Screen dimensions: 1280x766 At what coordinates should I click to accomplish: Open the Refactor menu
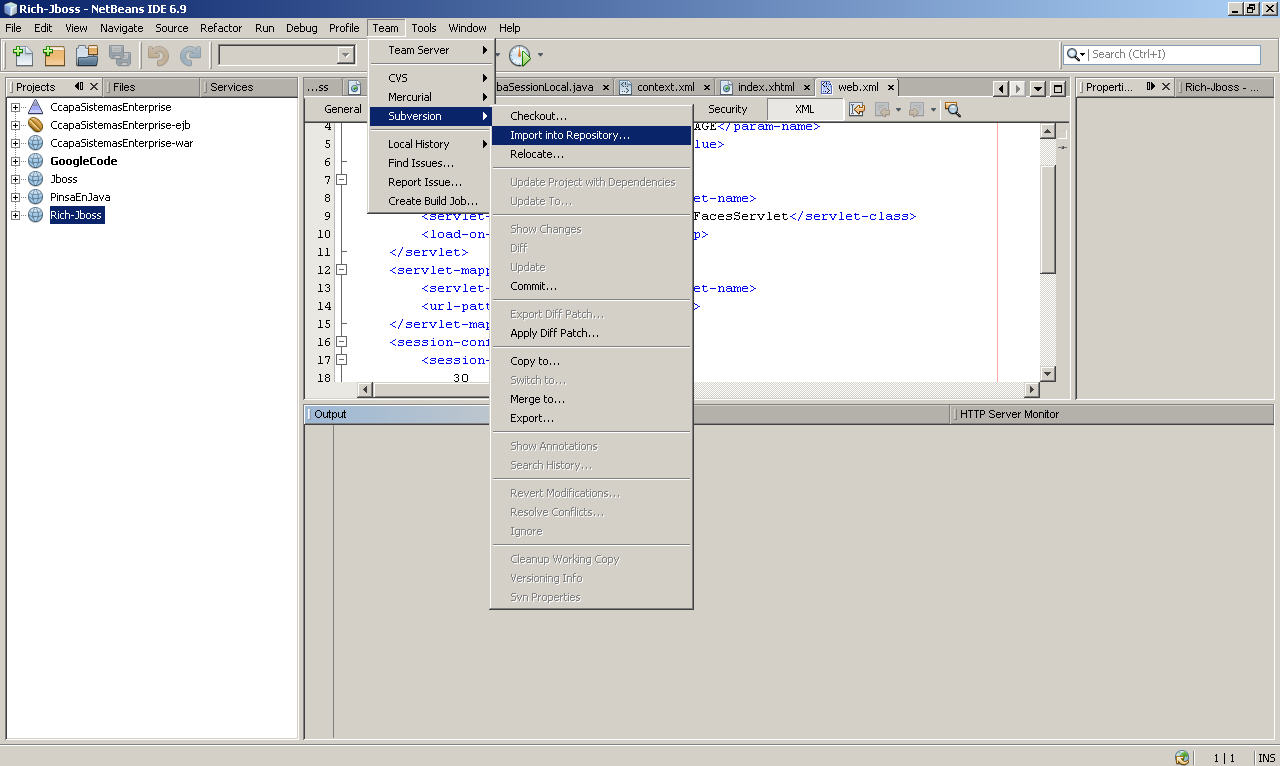click(220, 28)
